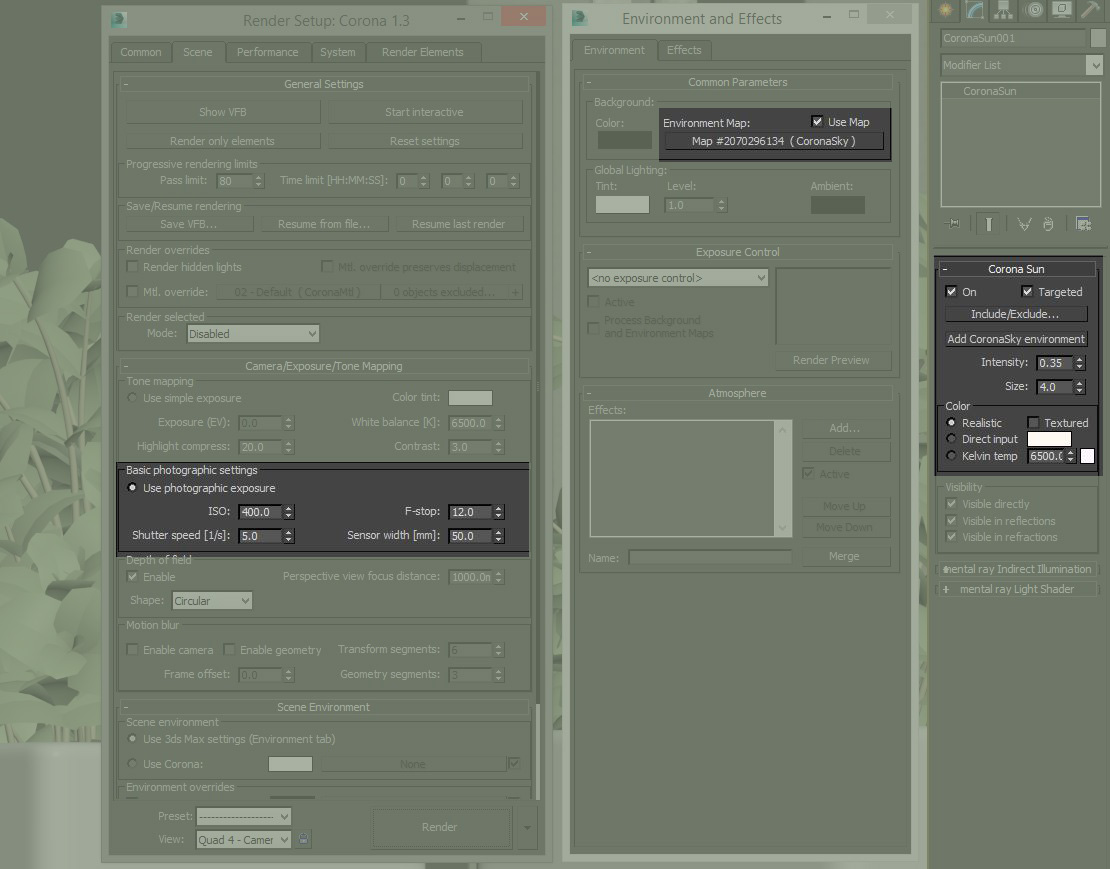The image size is (1110, 869).
Task: Select the Direct input radio button
Action: [x=951, y=439]
